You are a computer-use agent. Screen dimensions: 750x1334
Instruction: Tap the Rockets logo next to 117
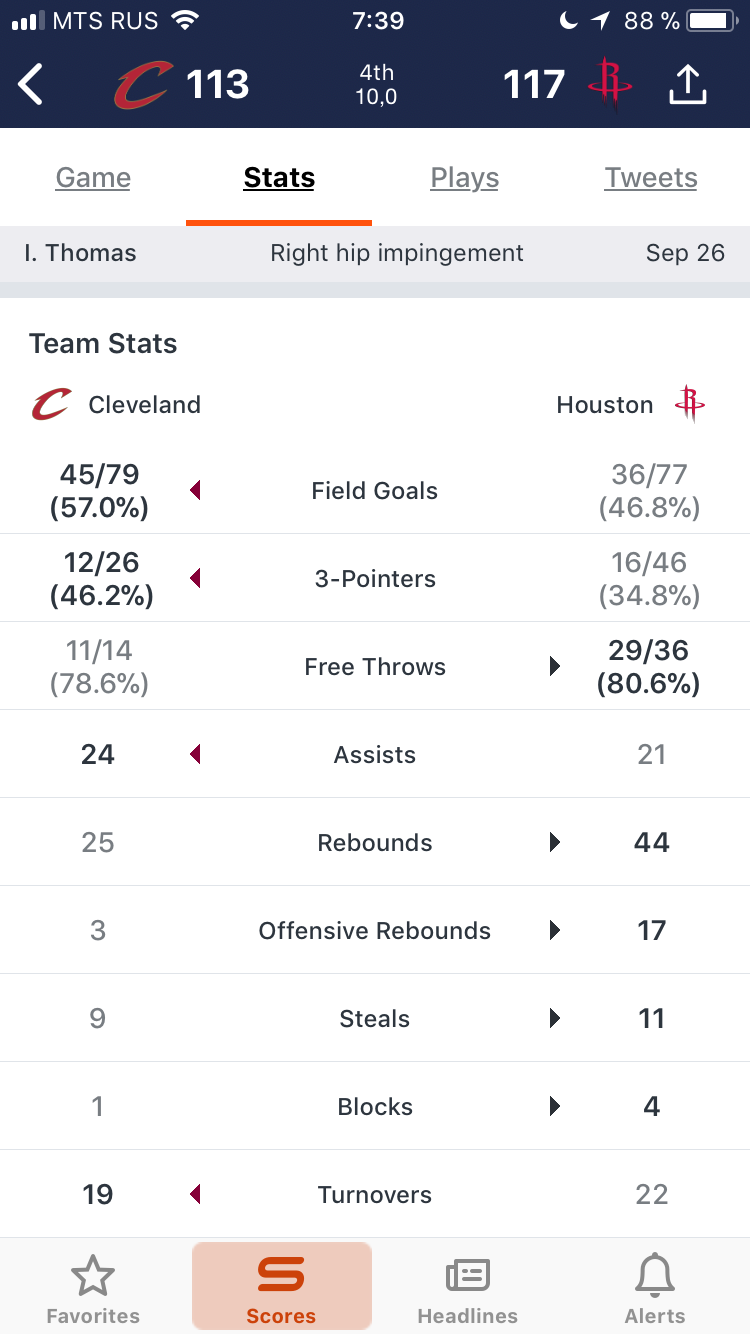[x=610, y=83]
